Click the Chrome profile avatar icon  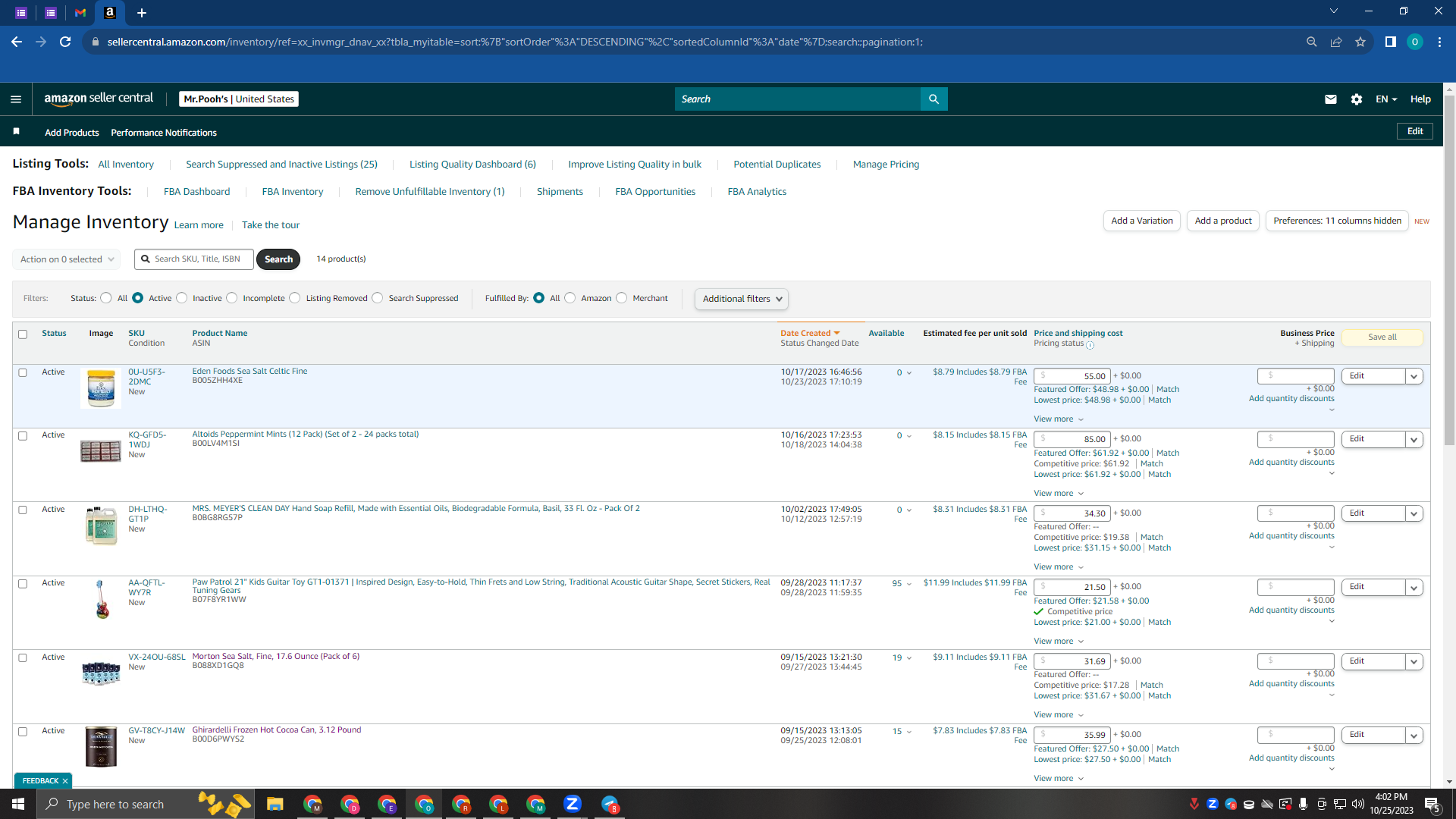click(x=1414, y=42)
